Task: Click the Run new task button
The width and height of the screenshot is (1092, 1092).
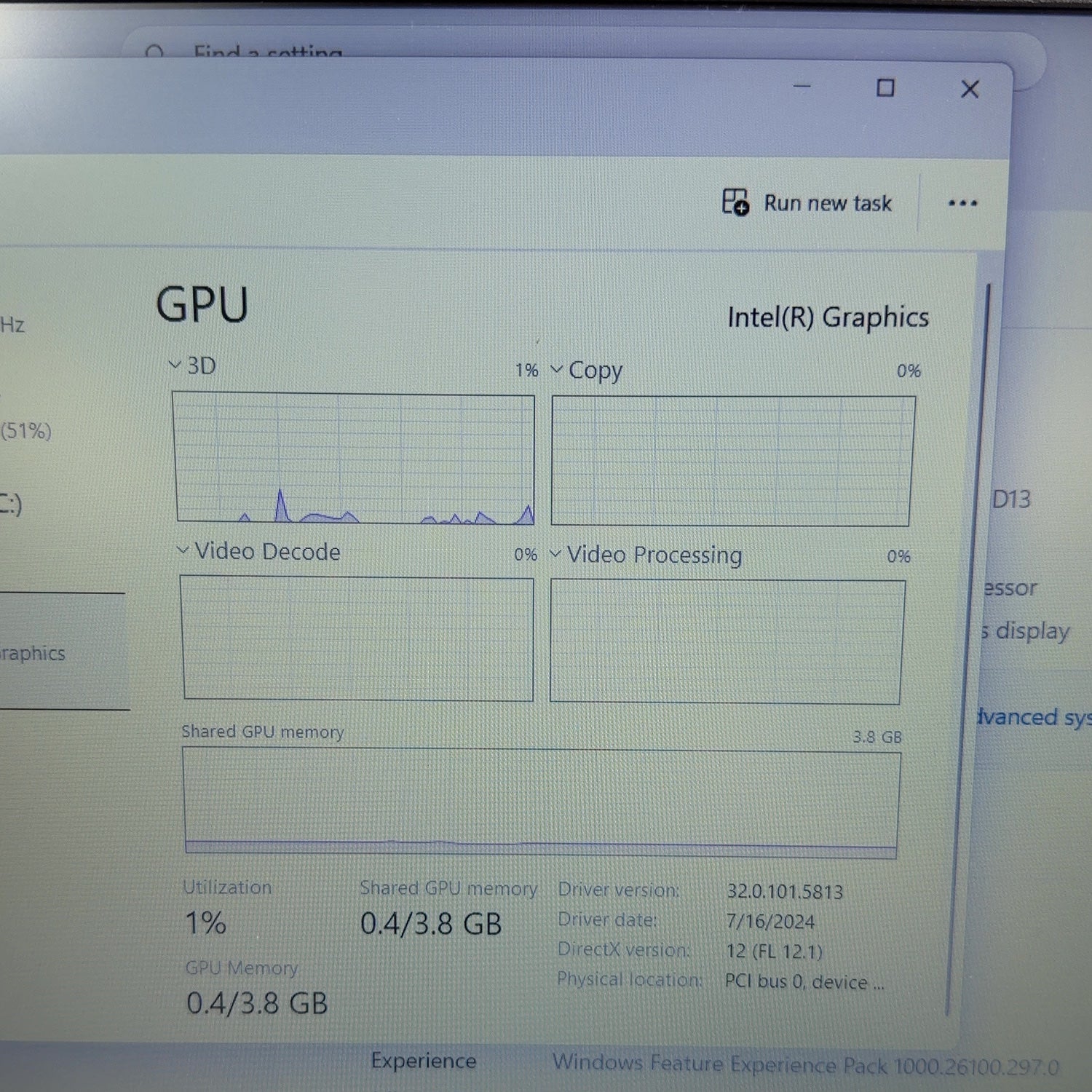Action: click(x=807, y=202)
